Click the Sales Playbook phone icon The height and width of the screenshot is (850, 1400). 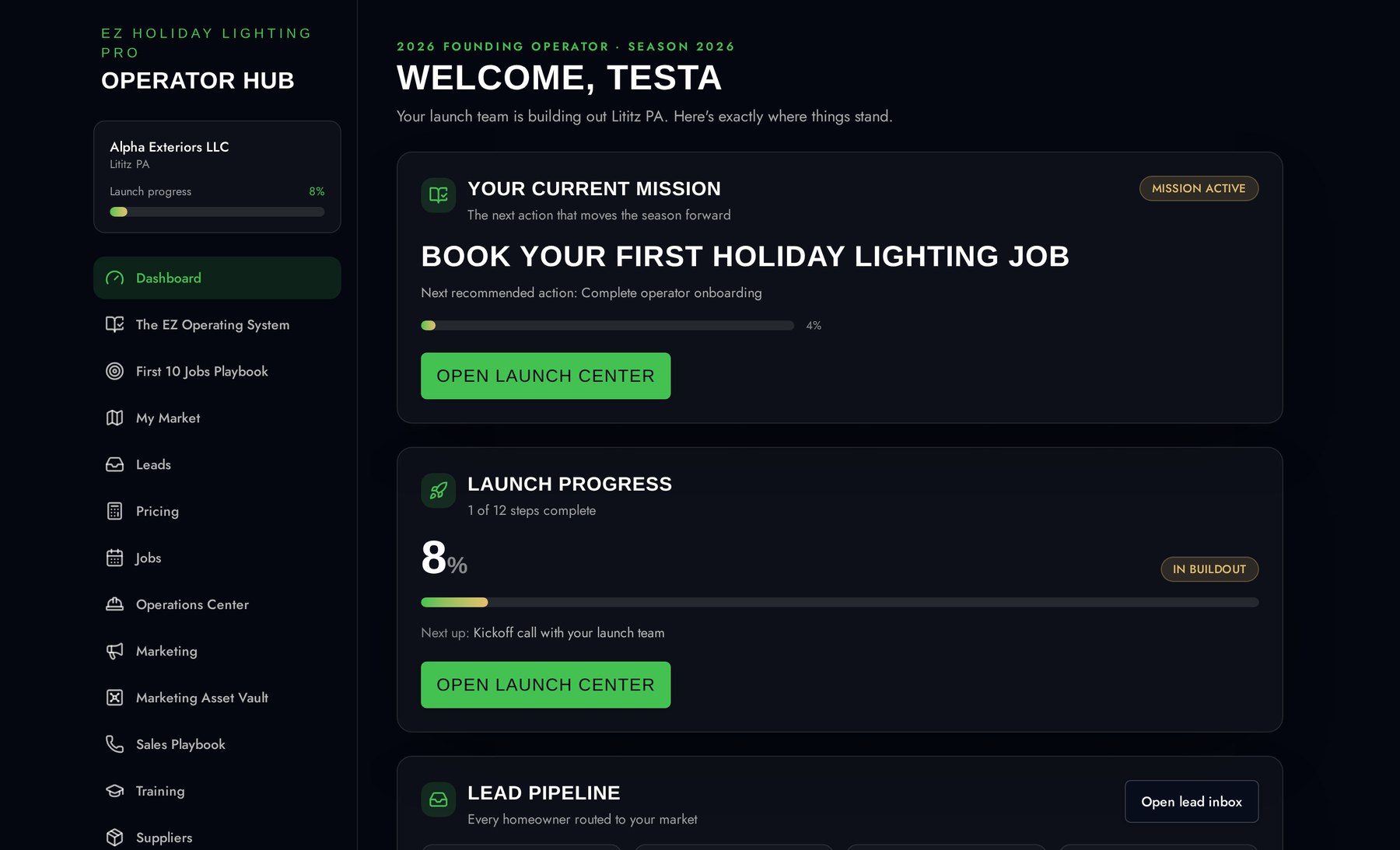coord(115,744)
